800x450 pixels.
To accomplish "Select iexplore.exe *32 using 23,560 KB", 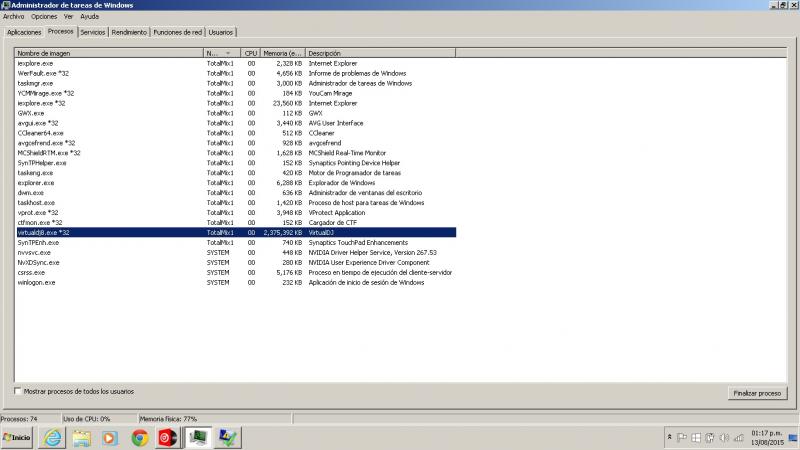I will click(x=236, y=103).
